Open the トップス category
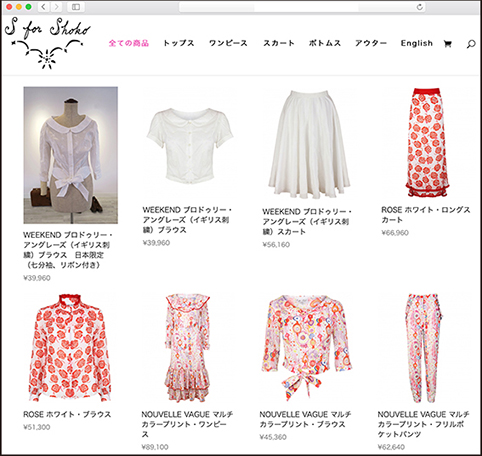The image size is (482, 456). 179,43
